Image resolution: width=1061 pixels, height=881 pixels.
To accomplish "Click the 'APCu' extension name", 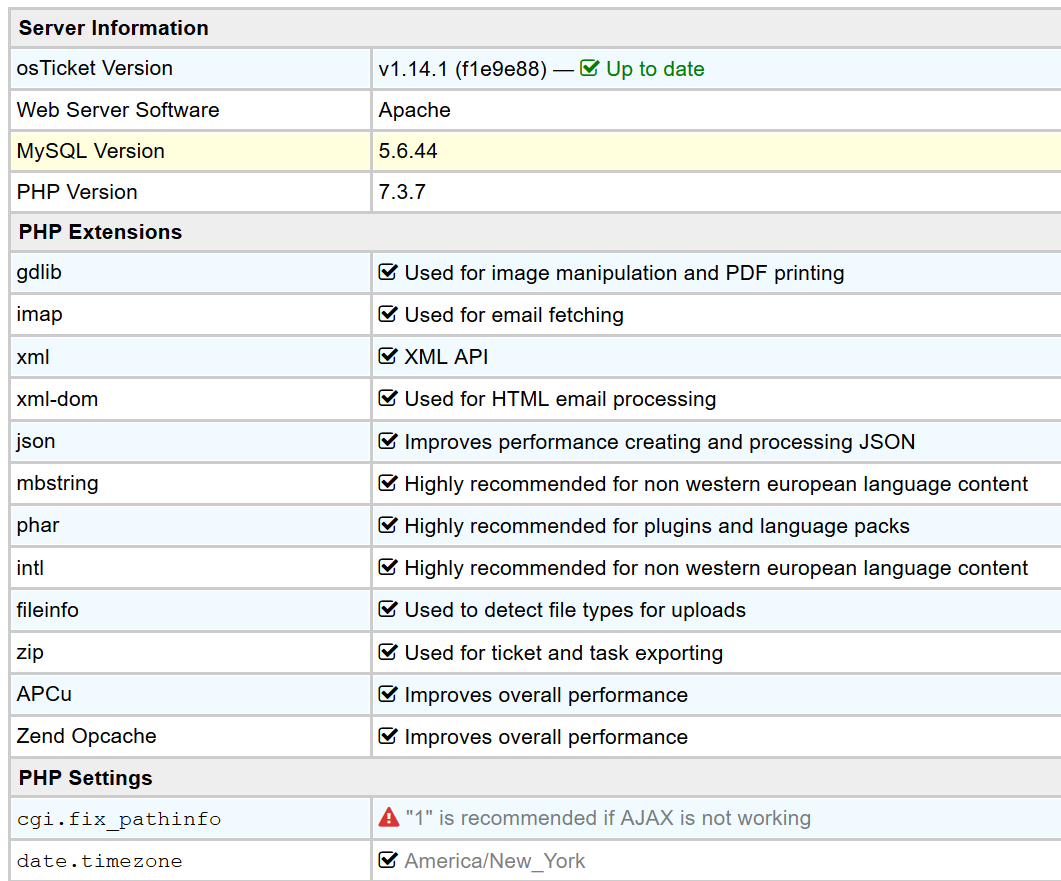I will point(44,694).
